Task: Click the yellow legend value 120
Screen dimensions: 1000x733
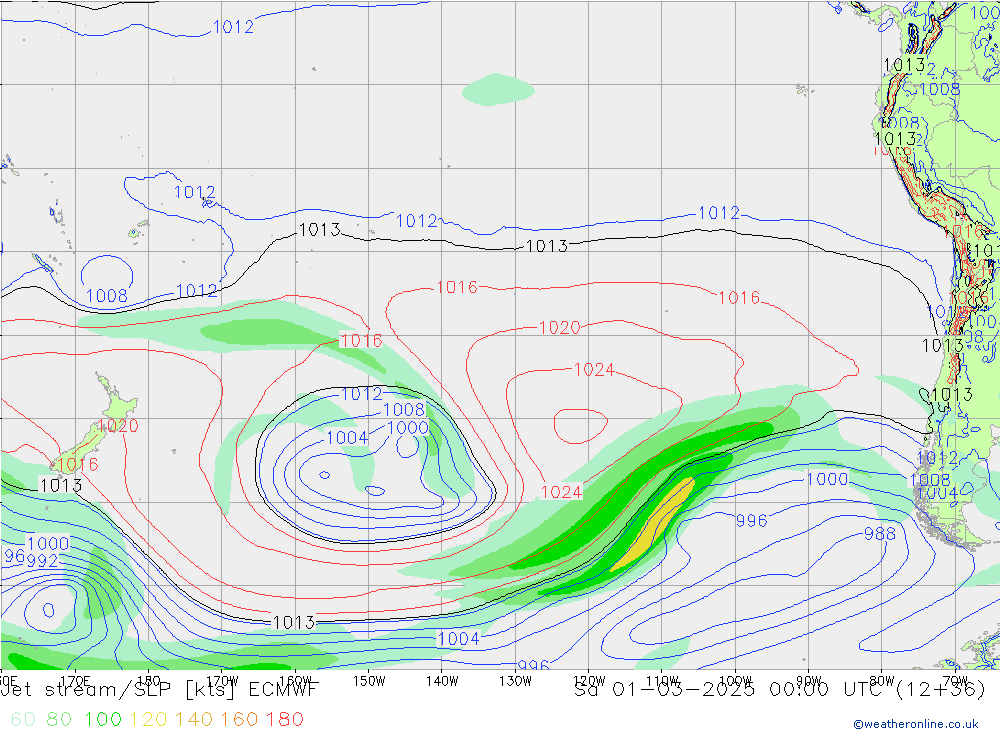Action: 148,719
